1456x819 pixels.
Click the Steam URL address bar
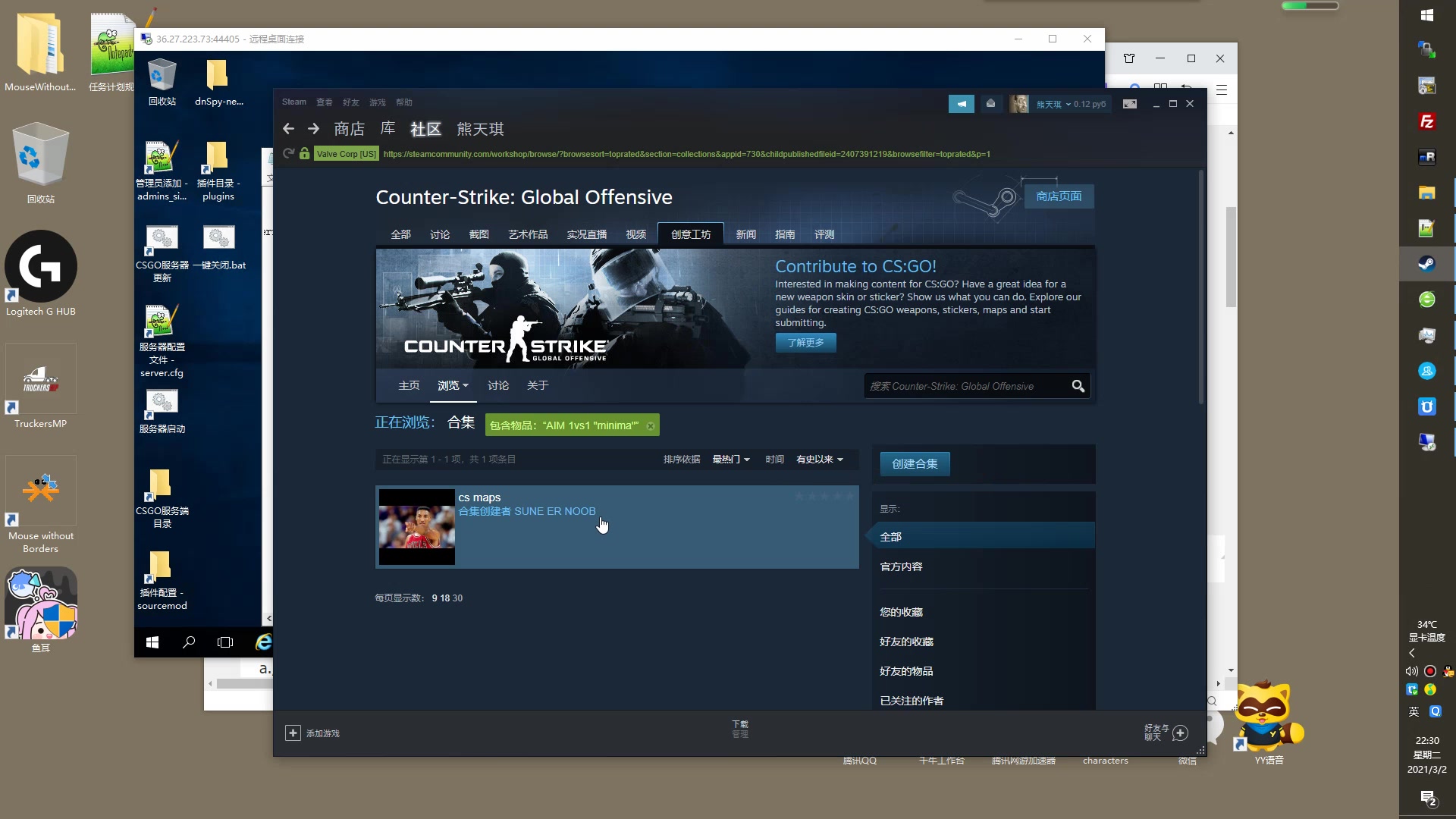[x=686, y=154]
